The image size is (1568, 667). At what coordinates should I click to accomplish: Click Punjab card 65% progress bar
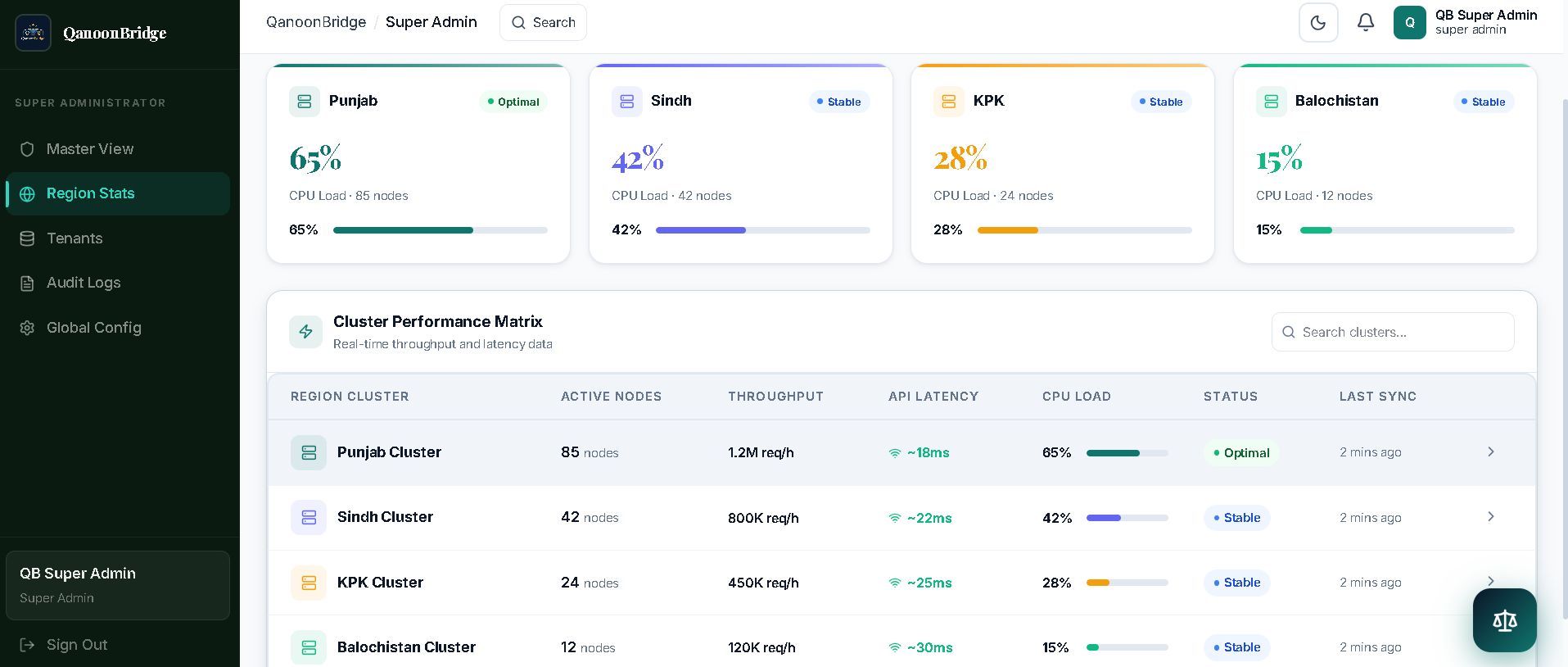point(441,230)
